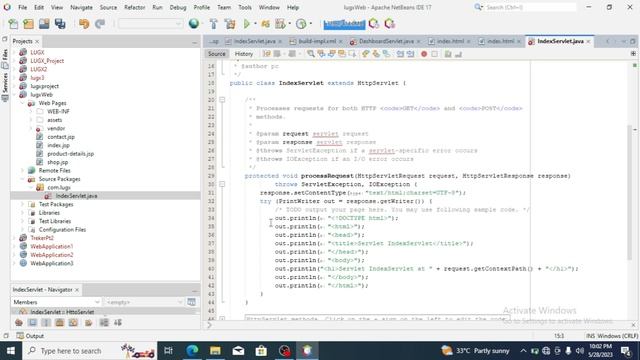This screenshot has width=640, height=360.
Task: Open the Tools menu
Action: pos(245,7)
